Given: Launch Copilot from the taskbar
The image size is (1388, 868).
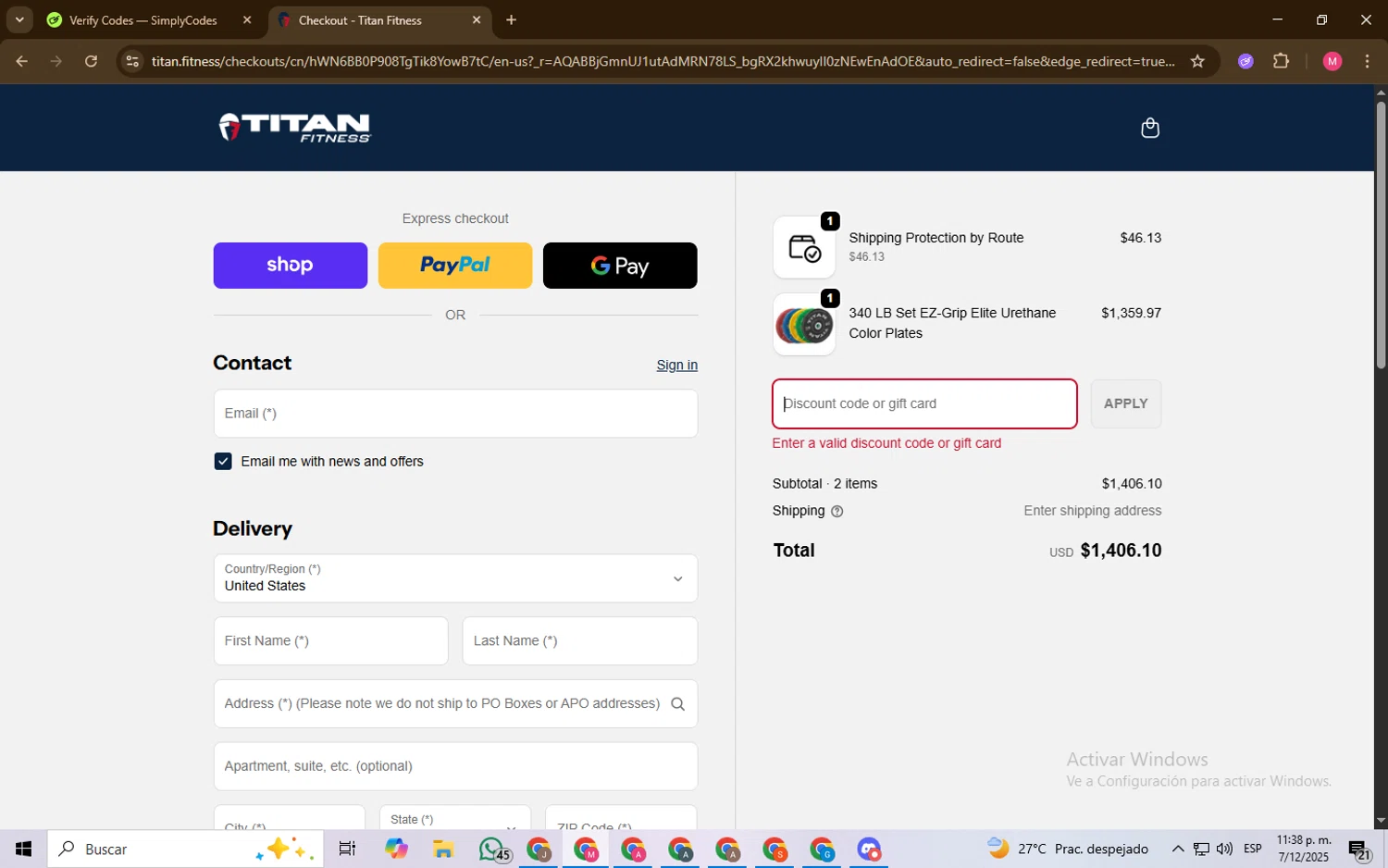Looking at the screenshot, I should coord(396,849).
